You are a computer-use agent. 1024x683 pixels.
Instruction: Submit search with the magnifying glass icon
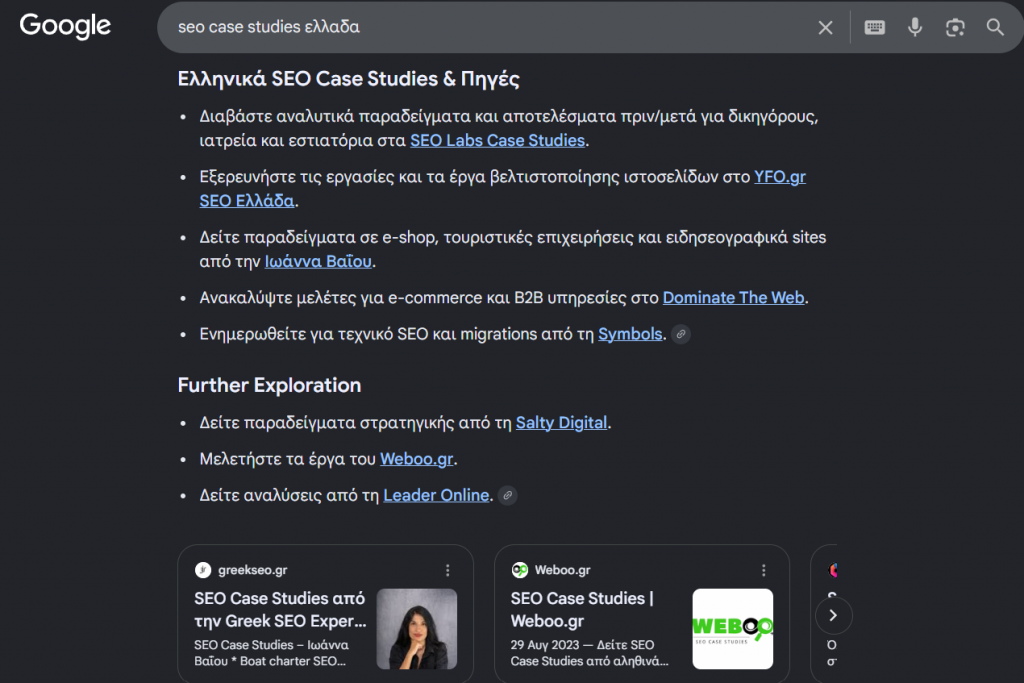tap(995, 27)
